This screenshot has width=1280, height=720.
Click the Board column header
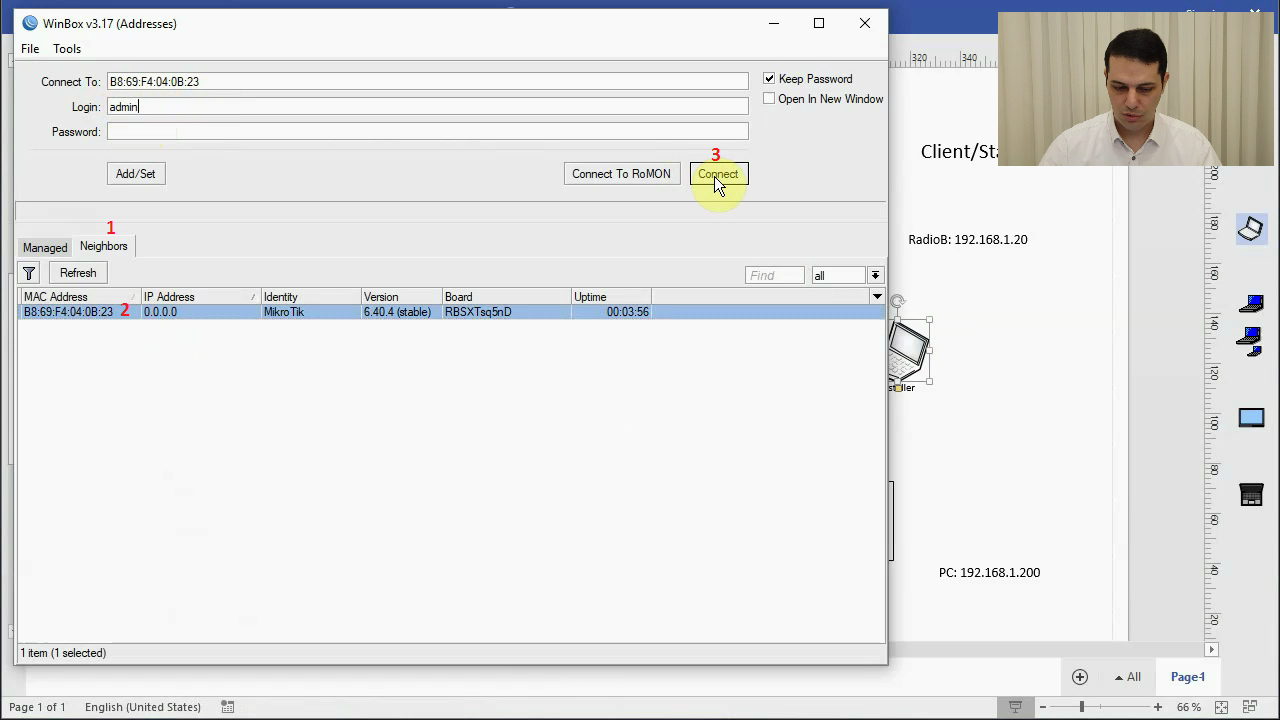coord(507,297)
